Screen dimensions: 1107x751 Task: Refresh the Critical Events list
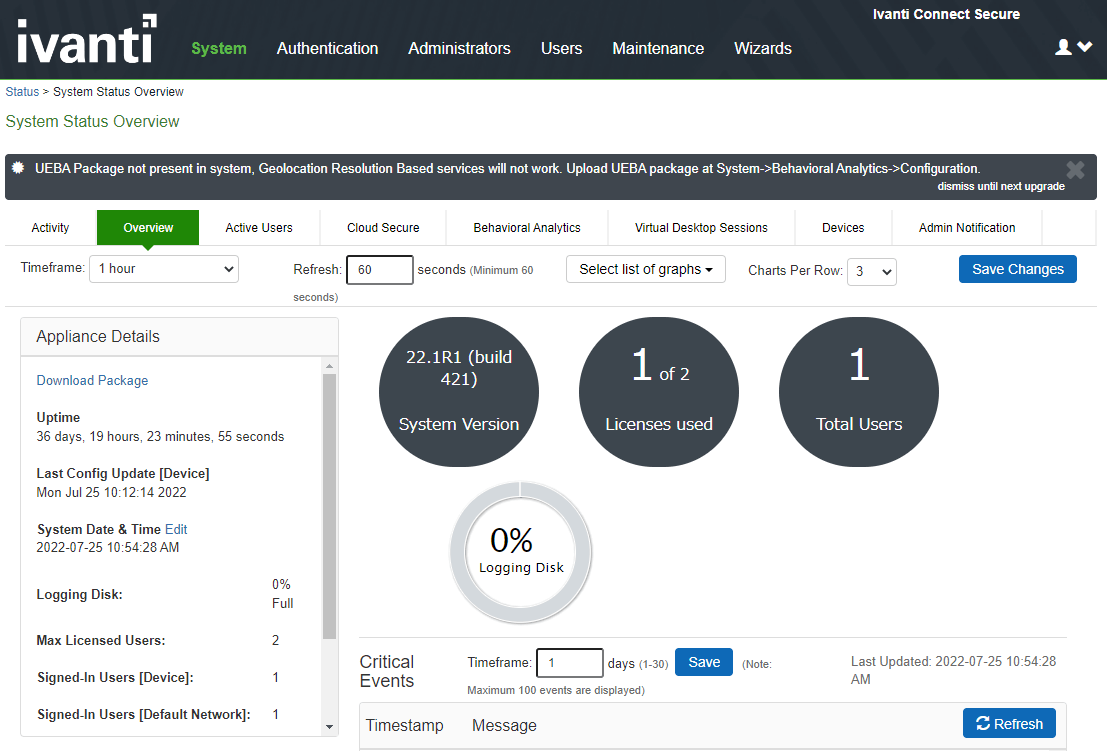coord(1008,724)
